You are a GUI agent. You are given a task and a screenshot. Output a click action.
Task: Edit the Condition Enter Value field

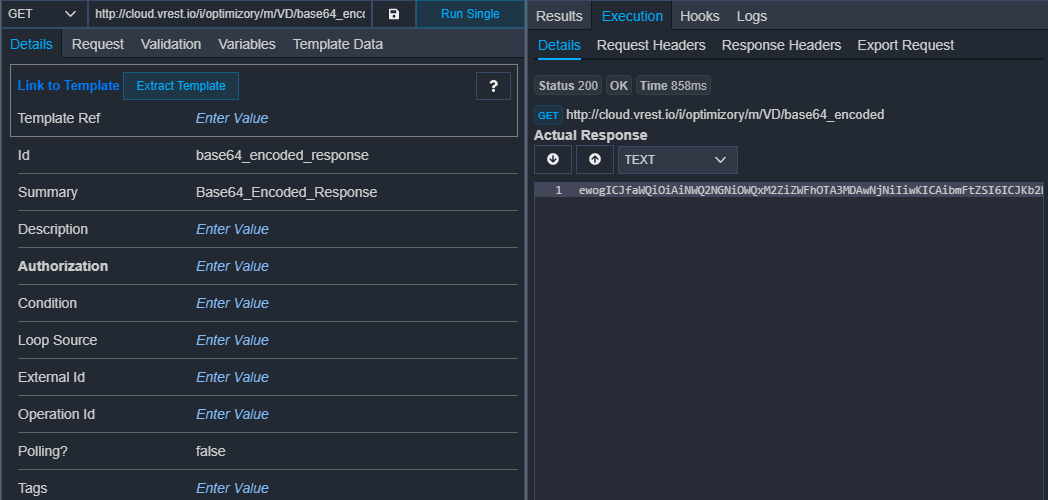232,303
